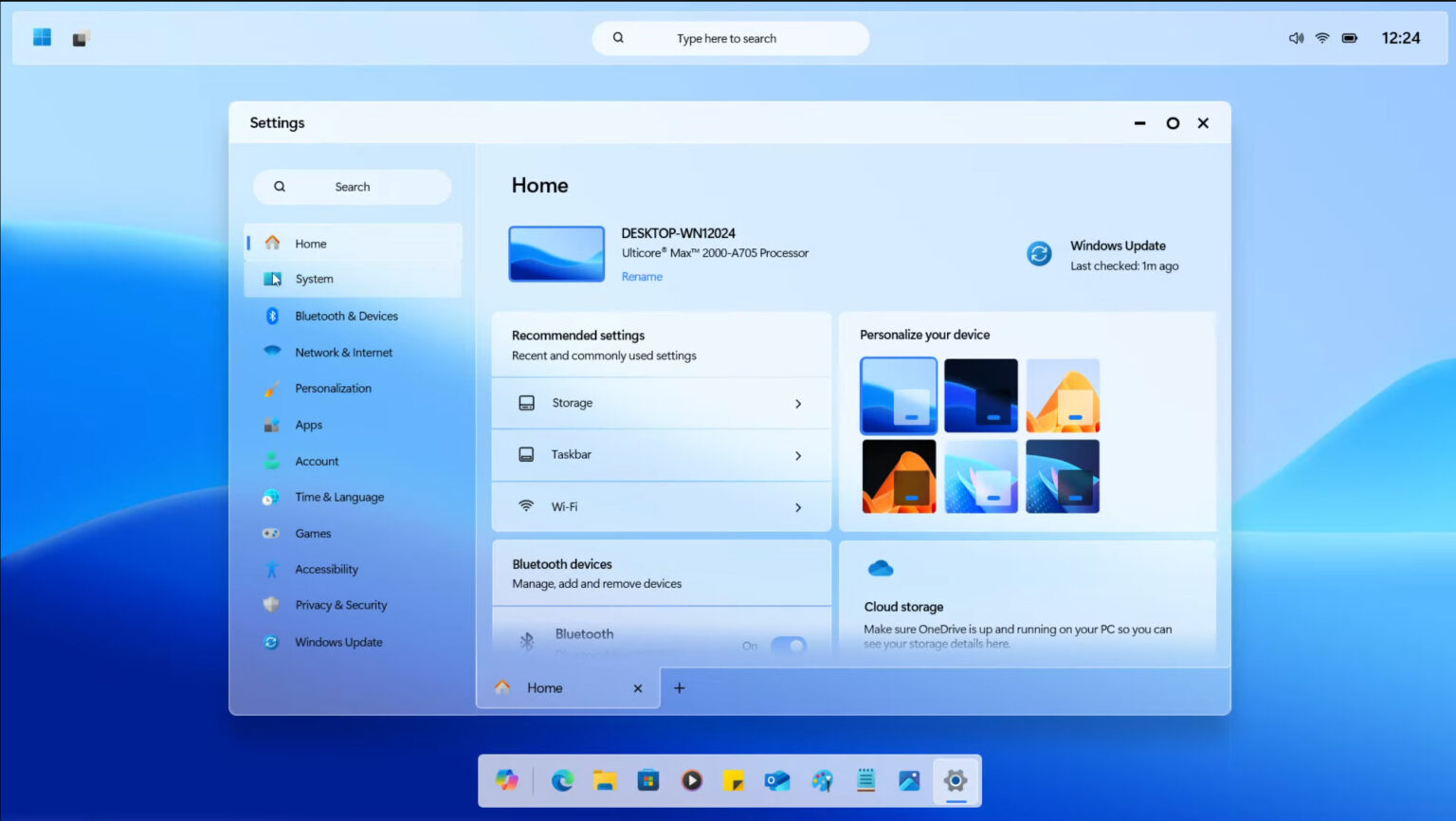
Task: Open Time & Language settings
Action: coord(339,497)
